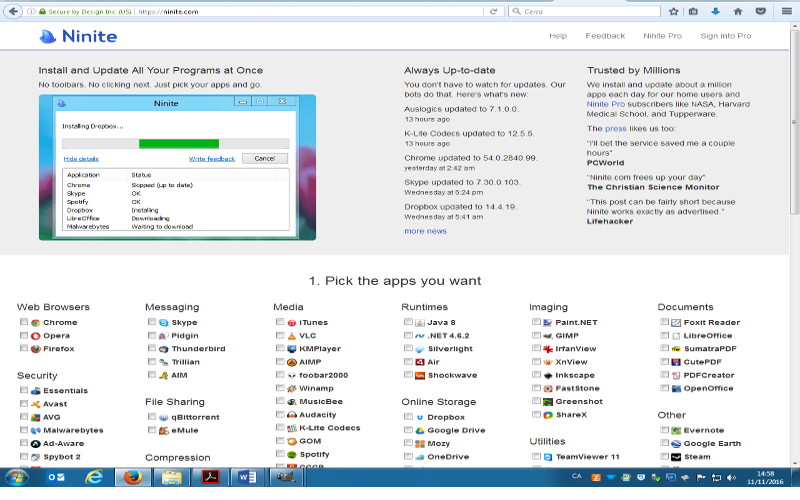This screenshot has height=500, width=800.
Task: Go to Ninite Pro page
Action: [662, 36]
